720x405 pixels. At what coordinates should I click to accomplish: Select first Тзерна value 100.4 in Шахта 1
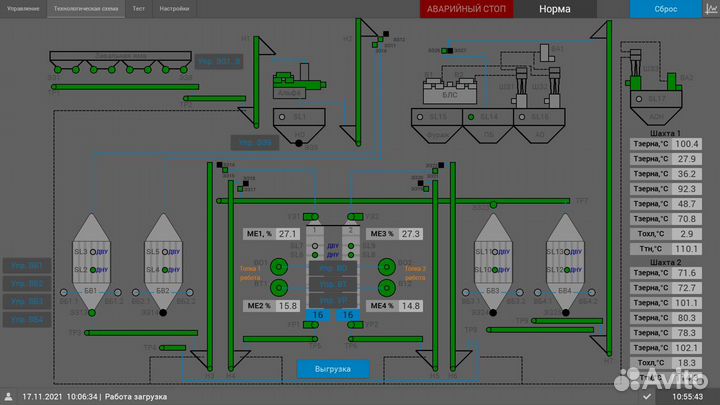tap(686, 144)
